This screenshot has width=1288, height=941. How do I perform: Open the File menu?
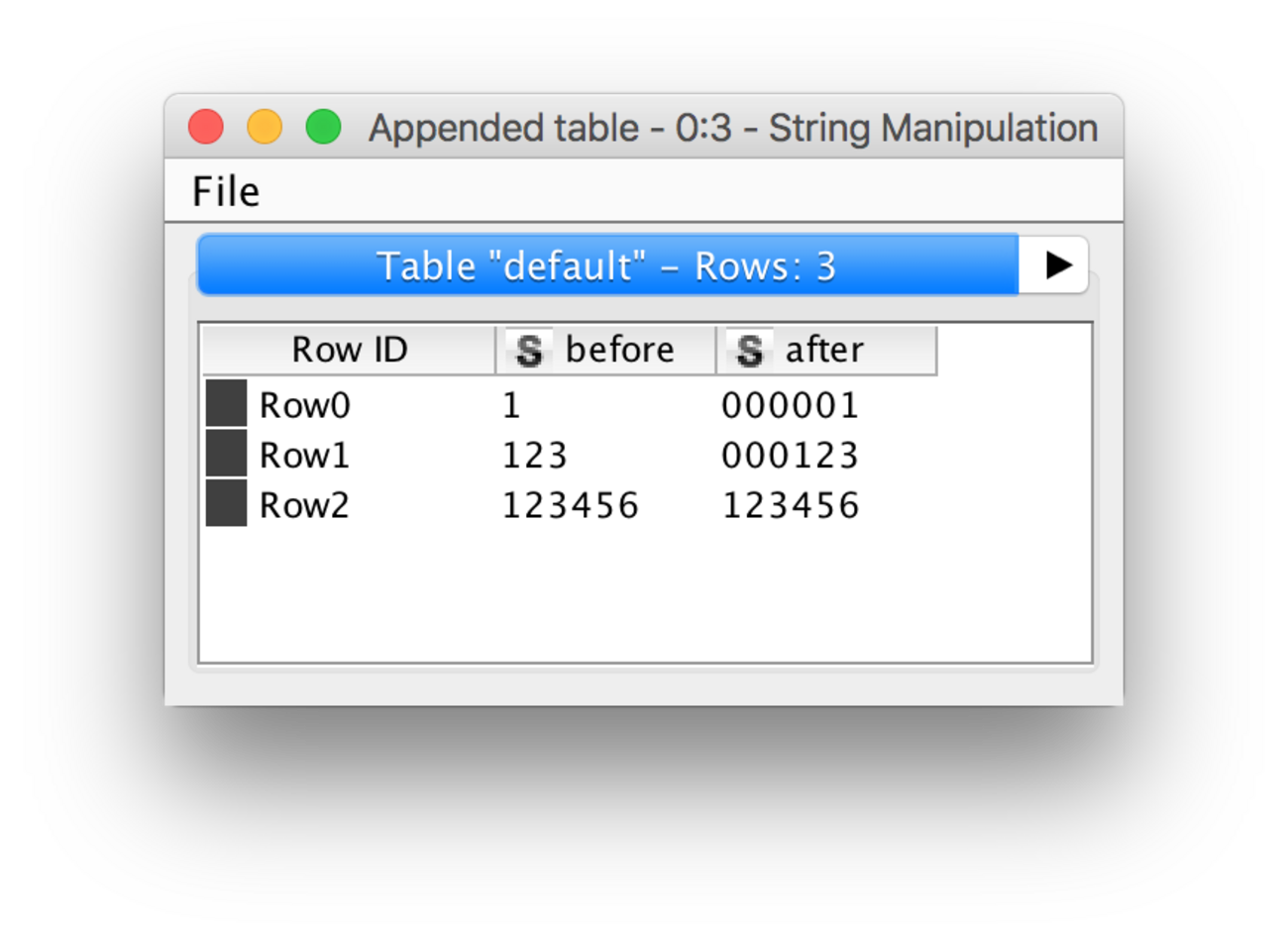226,191
